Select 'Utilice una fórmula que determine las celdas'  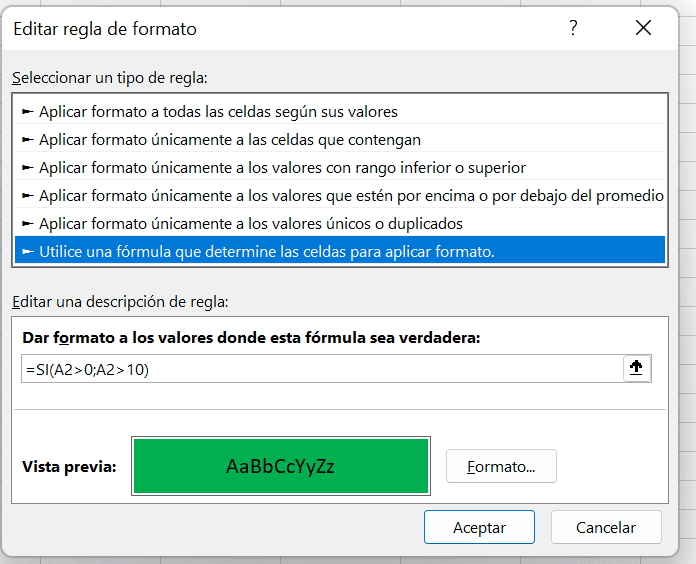point(266,251)
